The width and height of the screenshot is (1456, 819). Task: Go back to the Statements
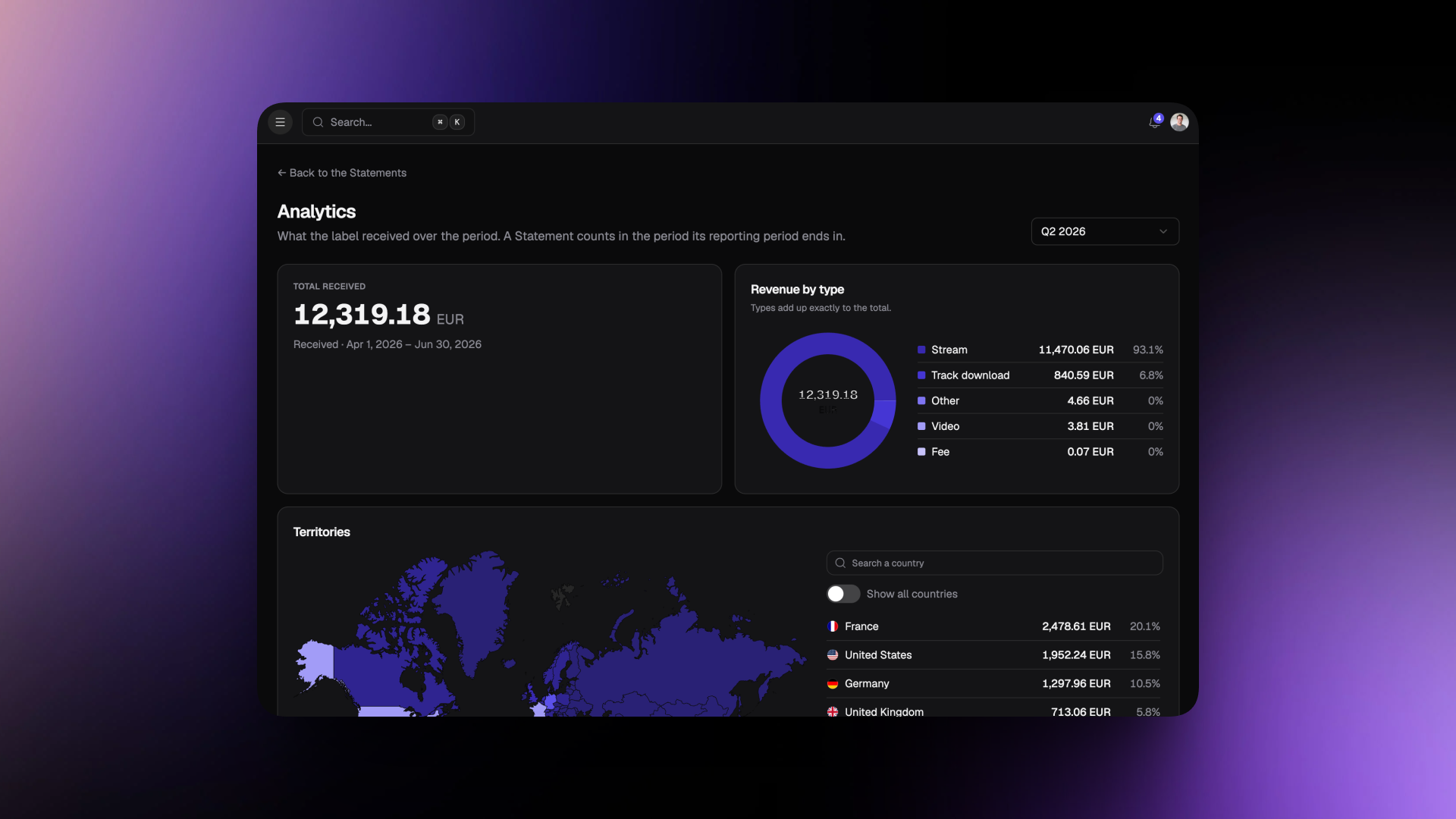[x=342, y=173]
